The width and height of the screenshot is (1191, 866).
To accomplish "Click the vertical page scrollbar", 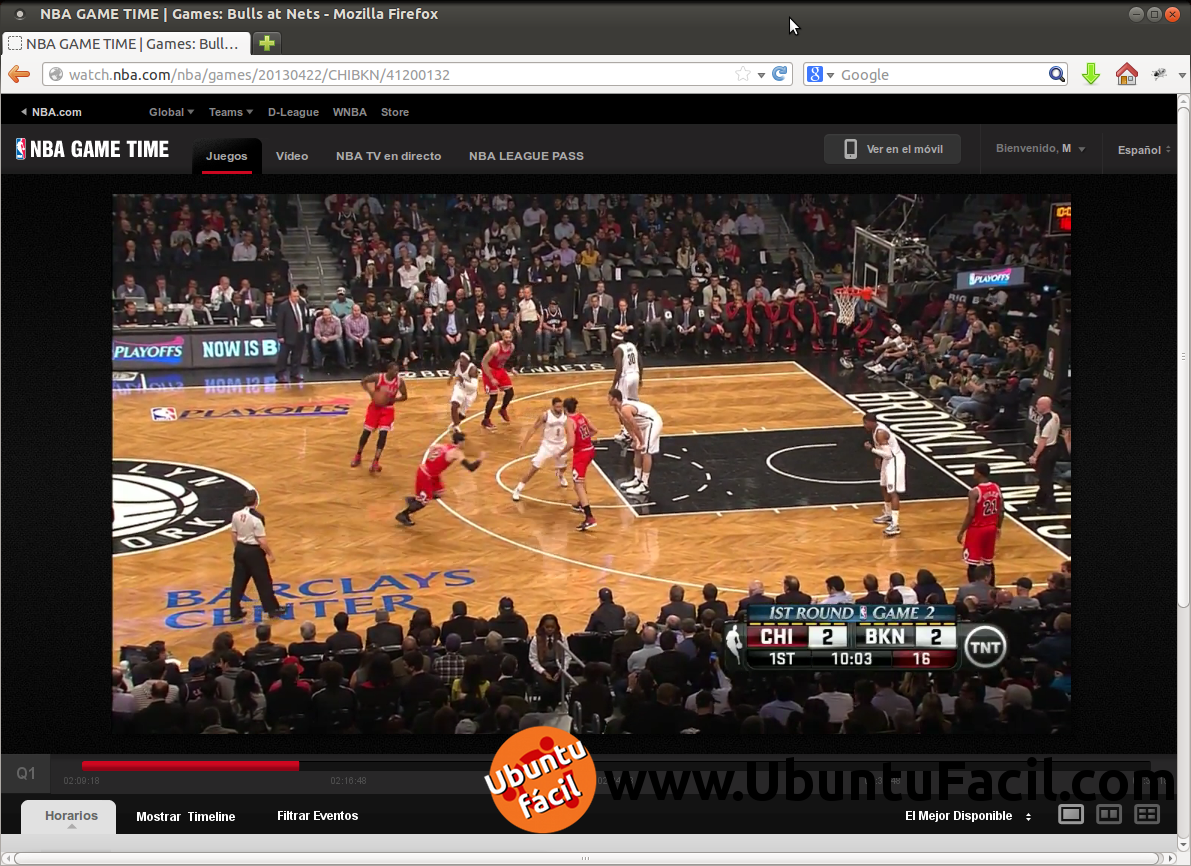I will click(1183, 357).
